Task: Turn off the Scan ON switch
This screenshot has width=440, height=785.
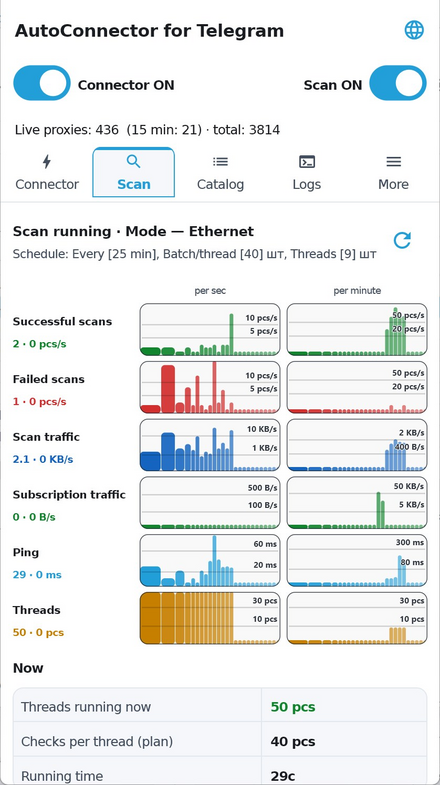Action: pos(398,83)
